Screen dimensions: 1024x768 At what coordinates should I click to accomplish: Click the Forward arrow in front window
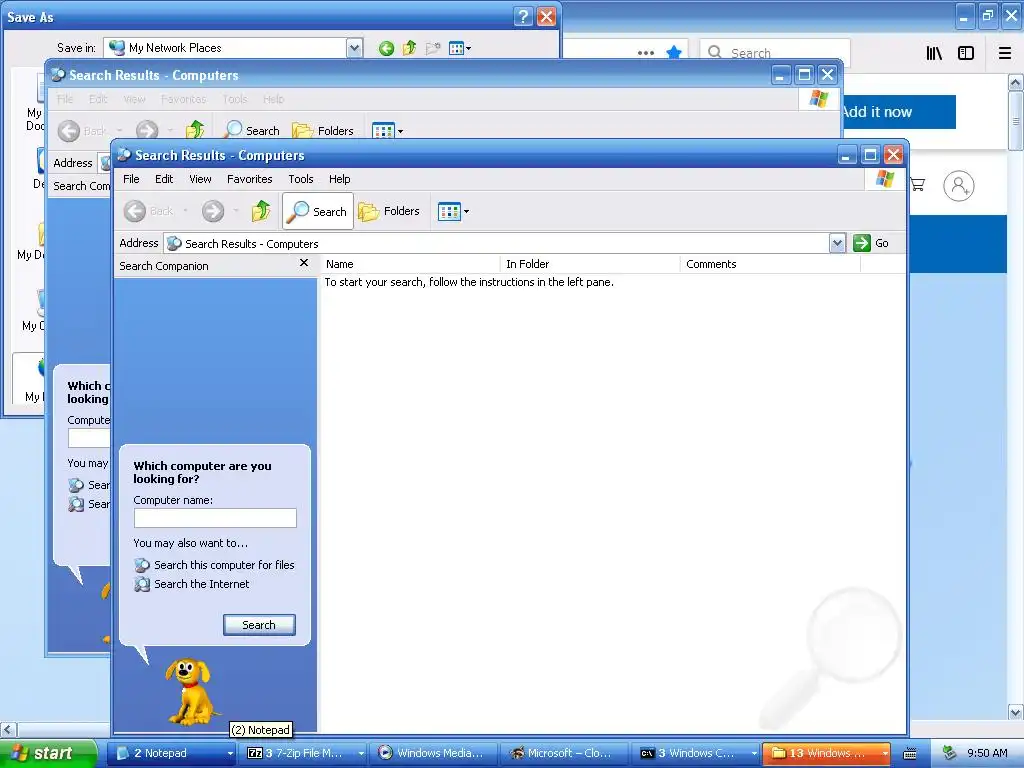tap(213, 211)
